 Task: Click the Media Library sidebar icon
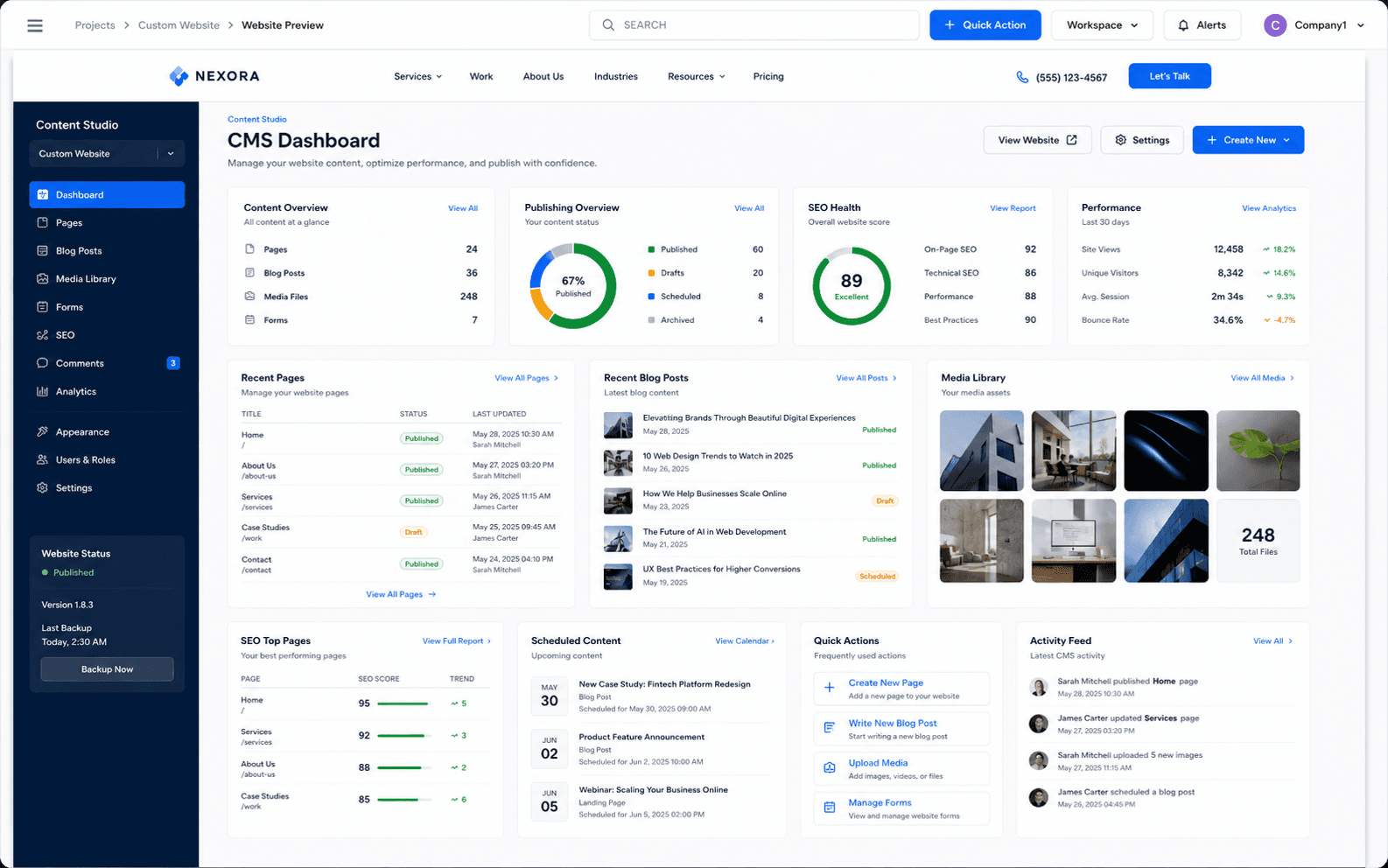(42, 278)
